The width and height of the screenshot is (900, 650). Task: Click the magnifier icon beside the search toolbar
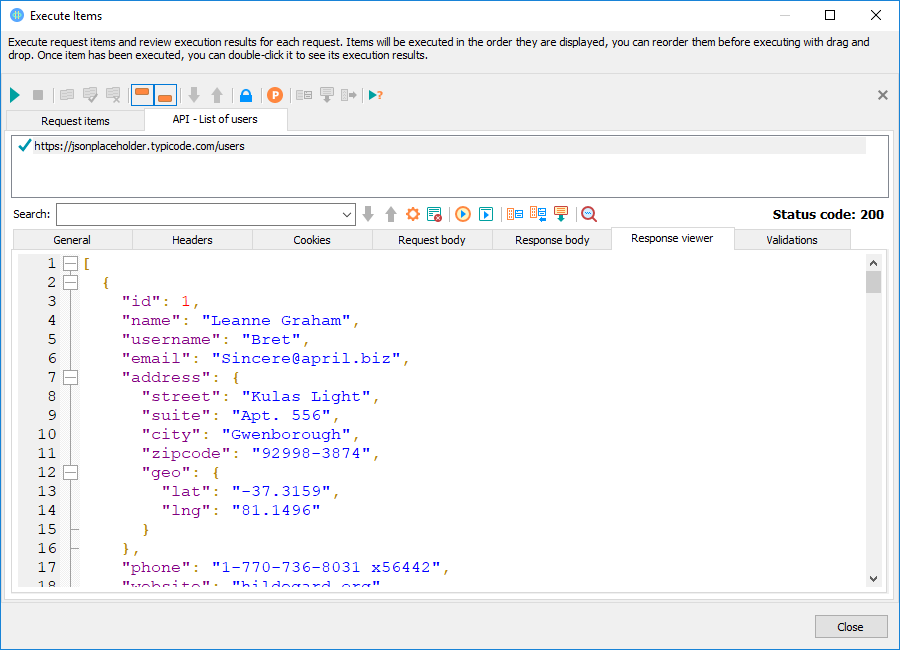click(588, 213)
